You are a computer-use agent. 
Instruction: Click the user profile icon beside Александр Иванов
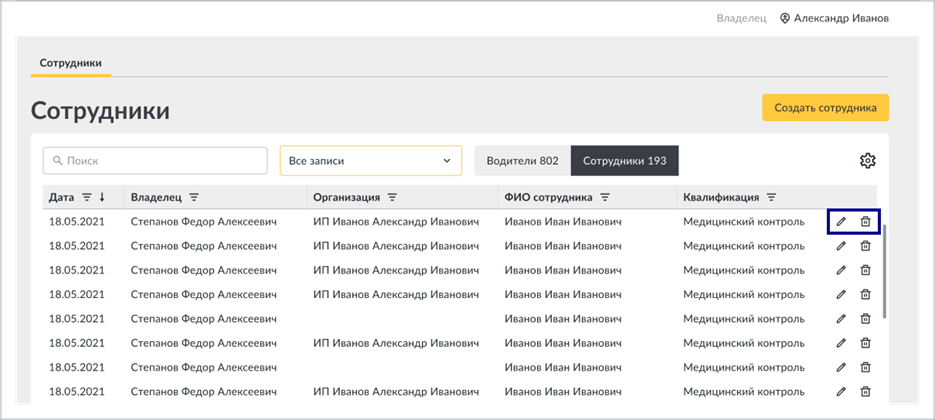pyautogui.click(x=785, y=18)
